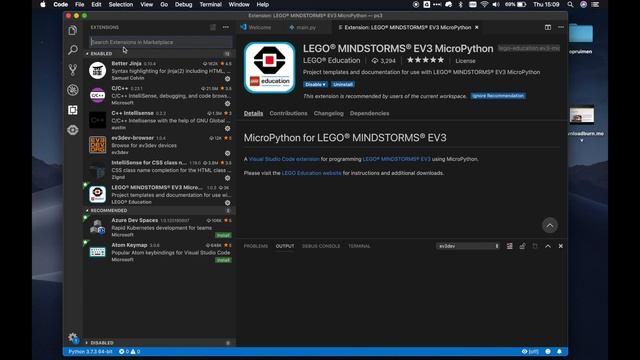Clear the output panel

[510, 246]
